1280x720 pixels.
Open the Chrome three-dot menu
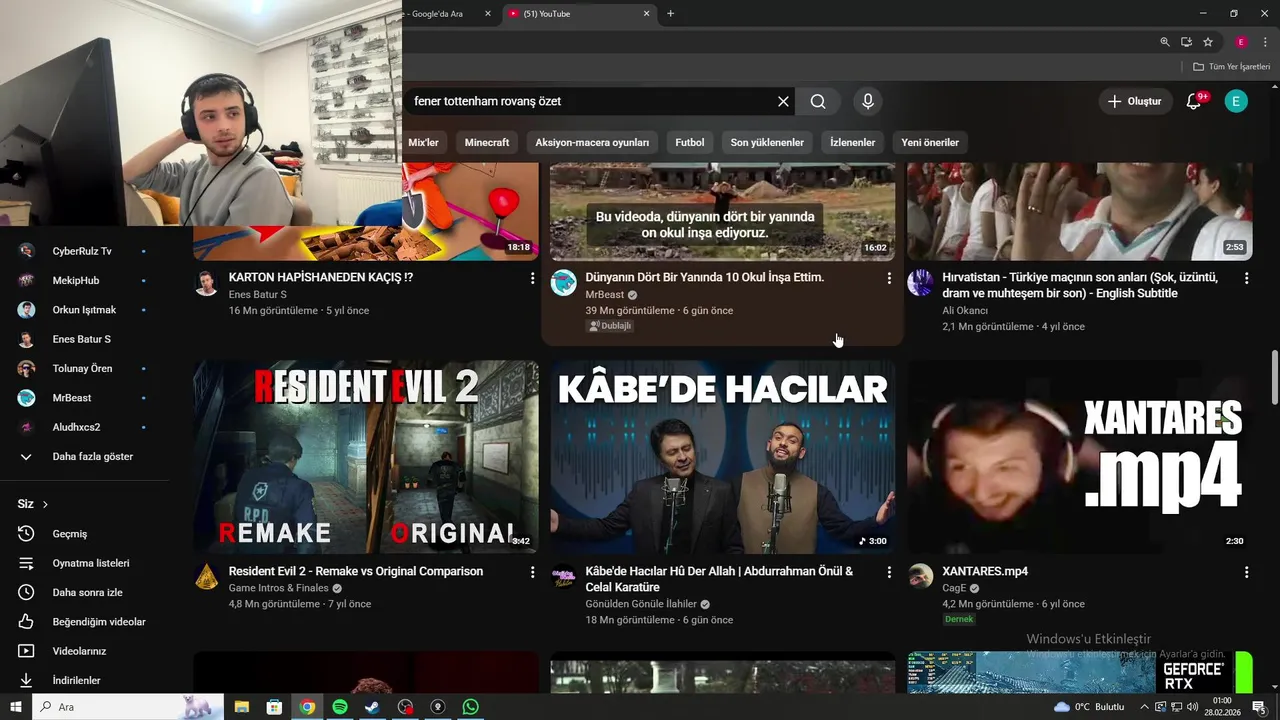coord(1265,42)
